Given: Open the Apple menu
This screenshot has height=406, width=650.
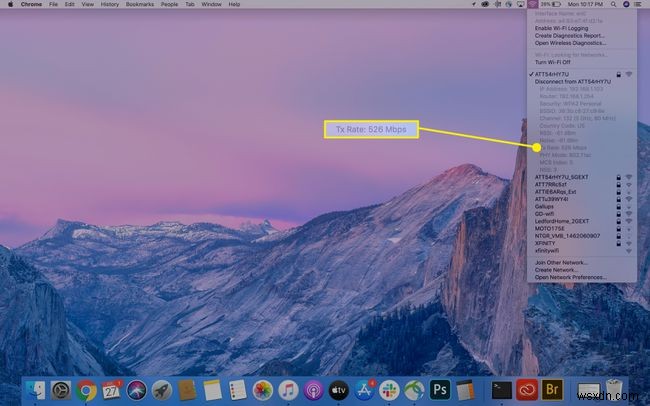Looking at the screenshot, I should pyautogui.click(x=10, y=4).
